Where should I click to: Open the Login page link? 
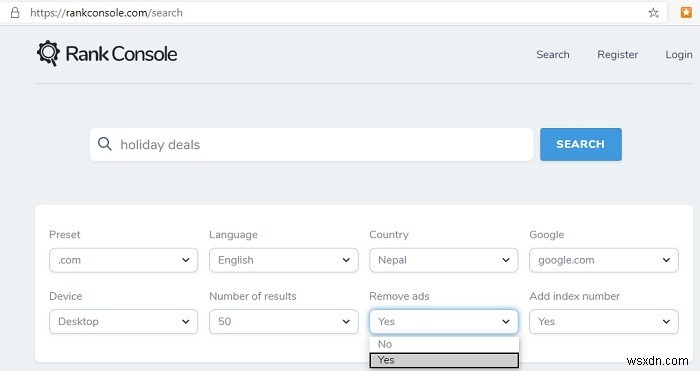[679, 54]
